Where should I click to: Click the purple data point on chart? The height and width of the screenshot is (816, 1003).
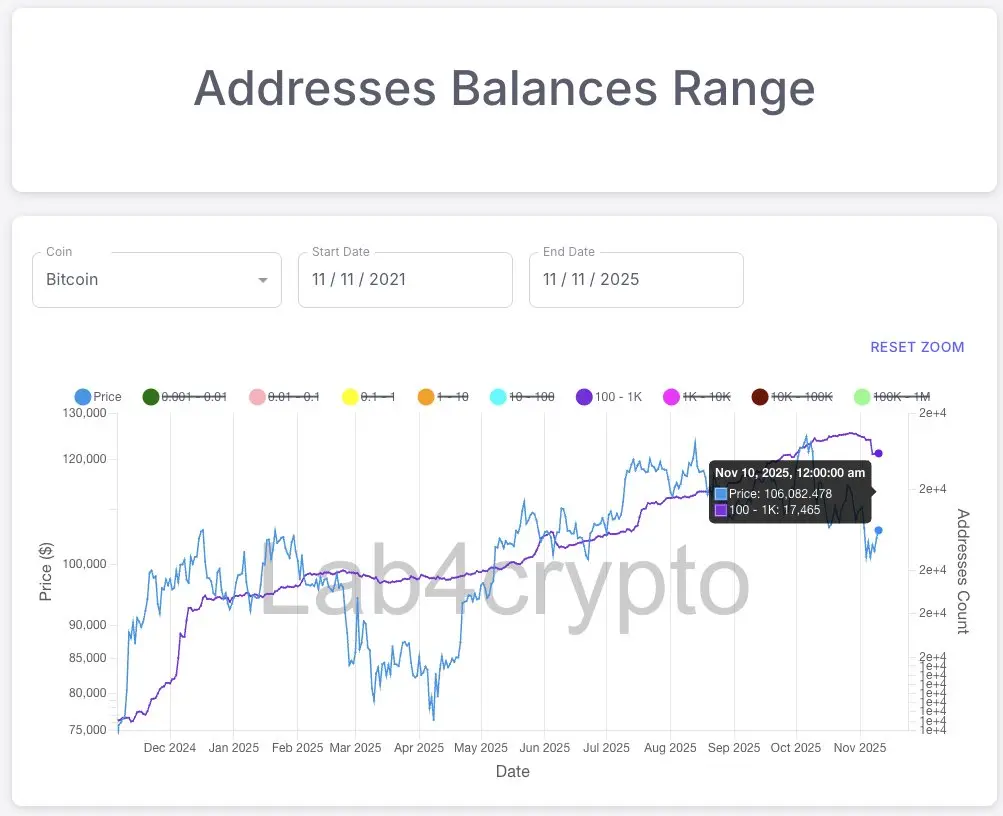coord(879,453)
